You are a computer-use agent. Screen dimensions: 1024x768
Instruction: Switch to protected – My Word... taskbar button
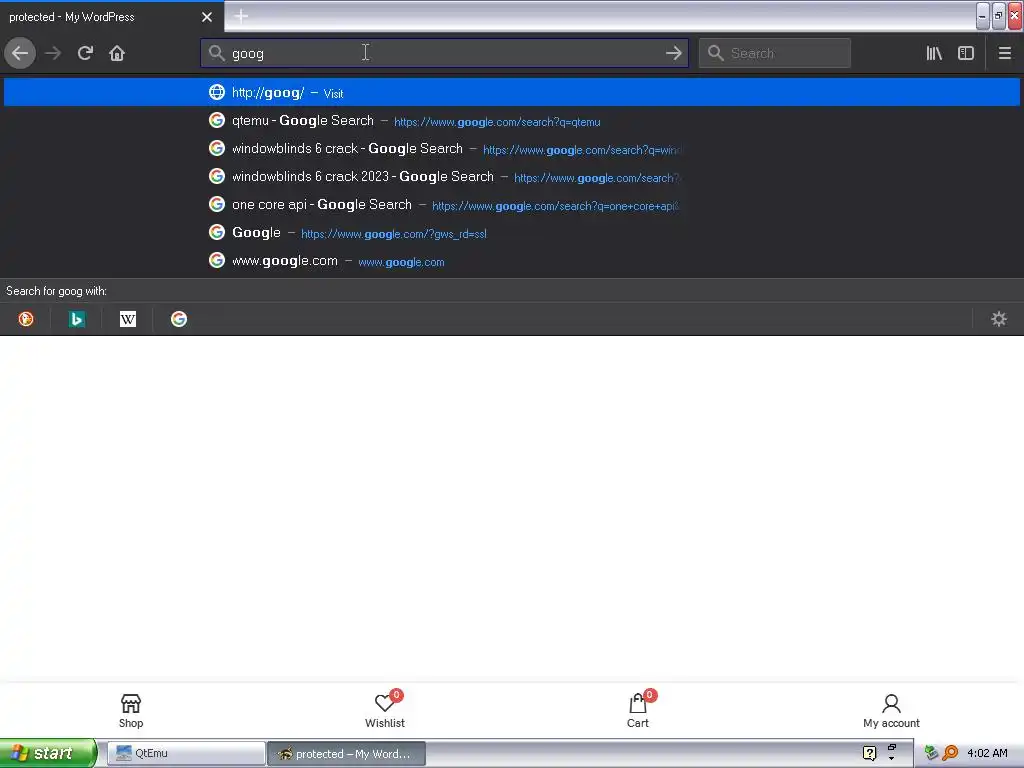tap(346, 754)
